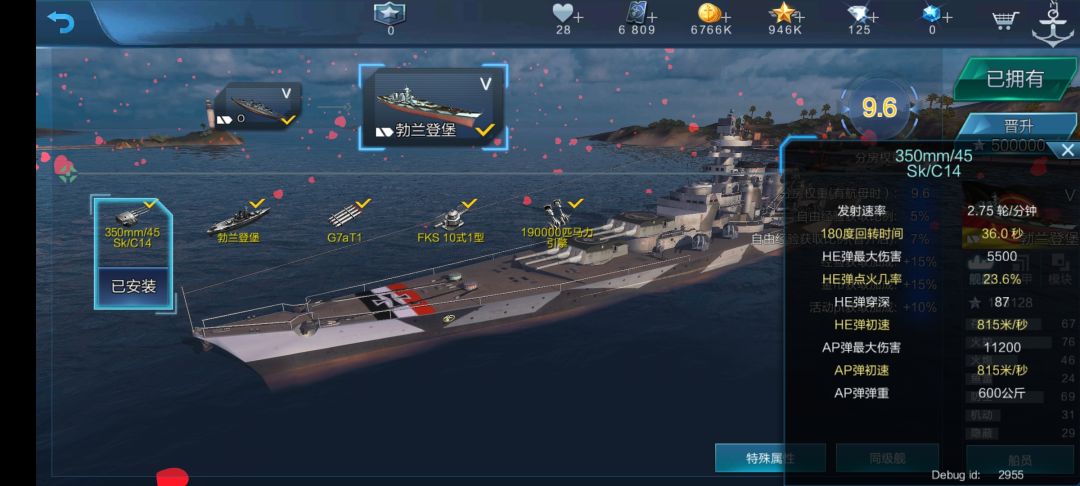Select the G7aT1 torpedo module

pyautogui.click(x=346, y=222)
